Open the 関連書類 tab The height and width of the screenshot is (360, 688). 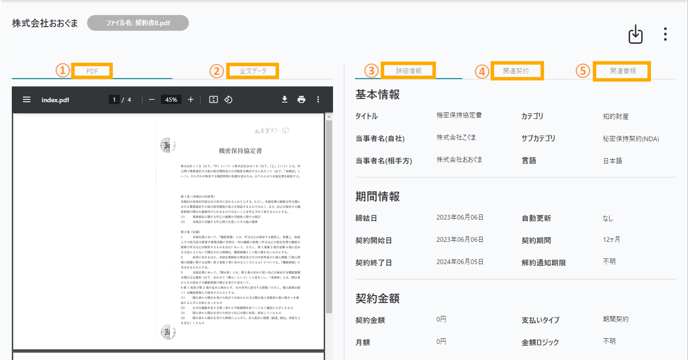(622, 71)
